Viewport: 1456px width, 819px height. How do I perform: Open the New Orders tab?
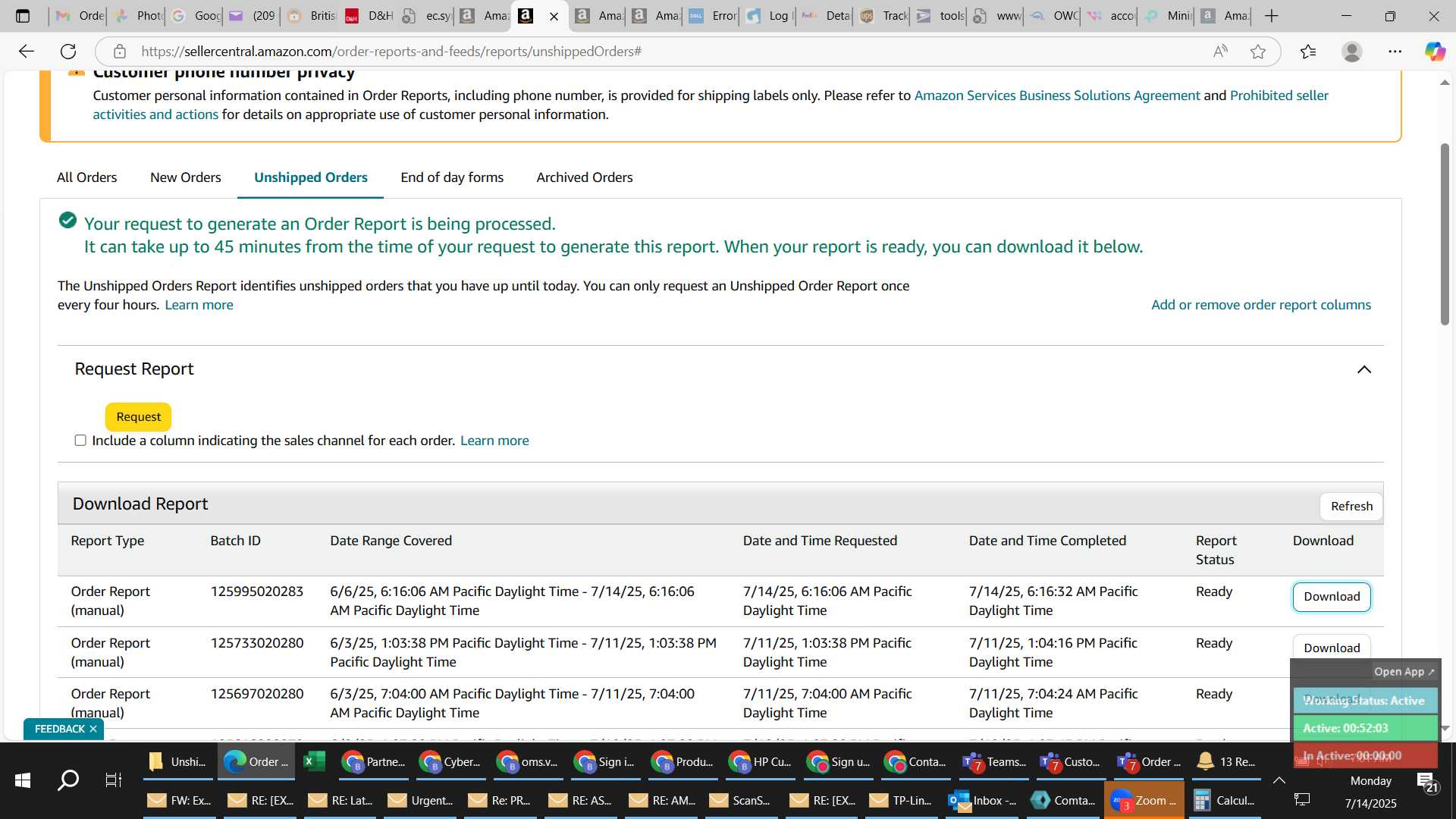pyautogui.click(x=186, y=177)
